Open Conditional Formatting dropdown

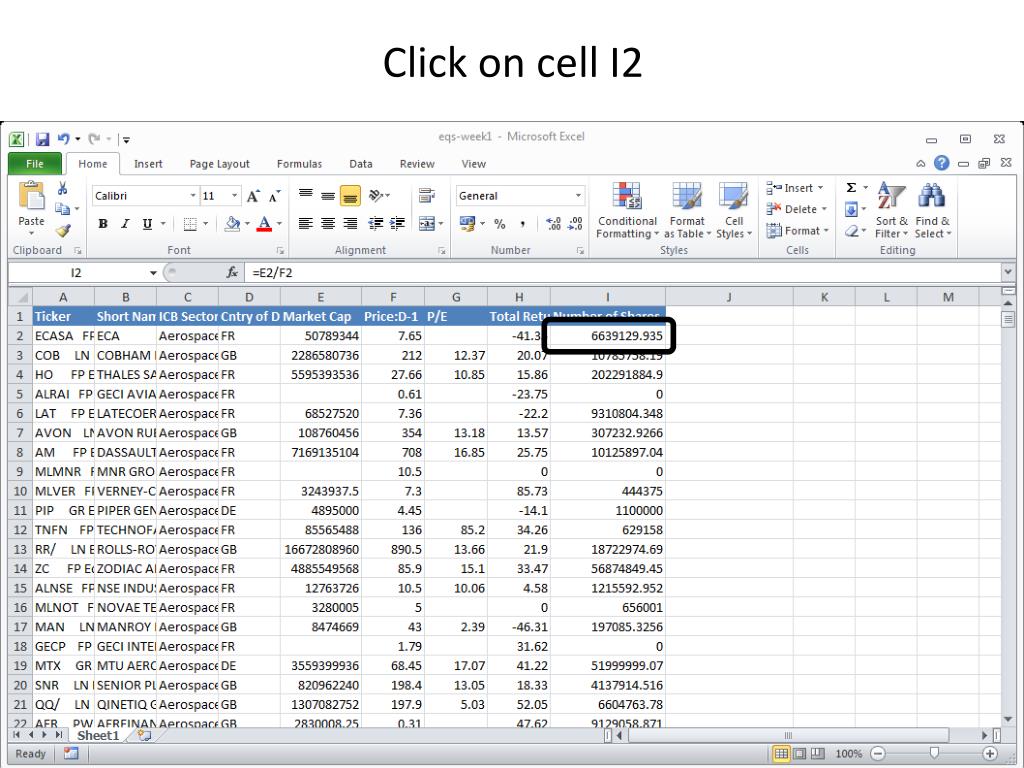pos(627,210)
